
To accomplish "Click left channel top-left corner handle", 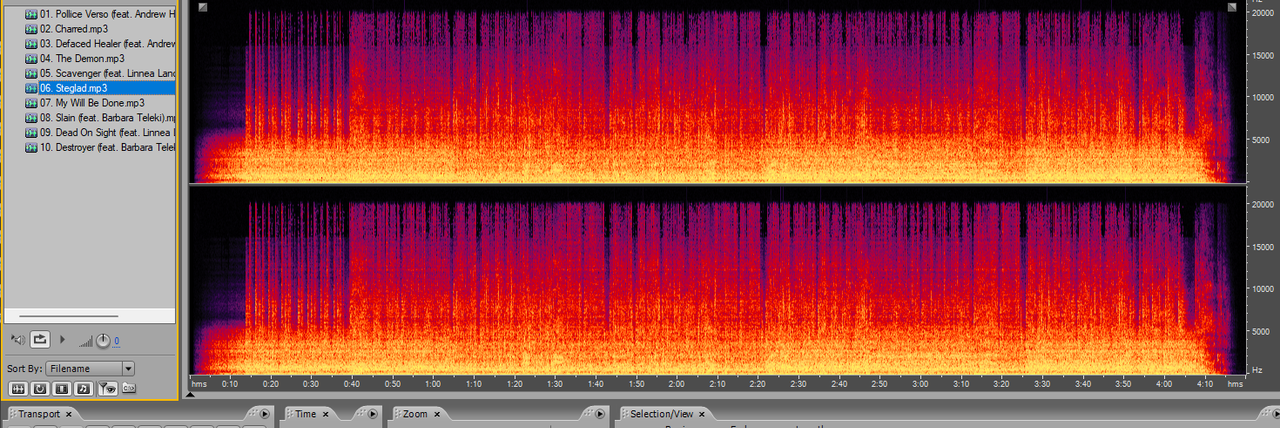I will pos(203,7).
